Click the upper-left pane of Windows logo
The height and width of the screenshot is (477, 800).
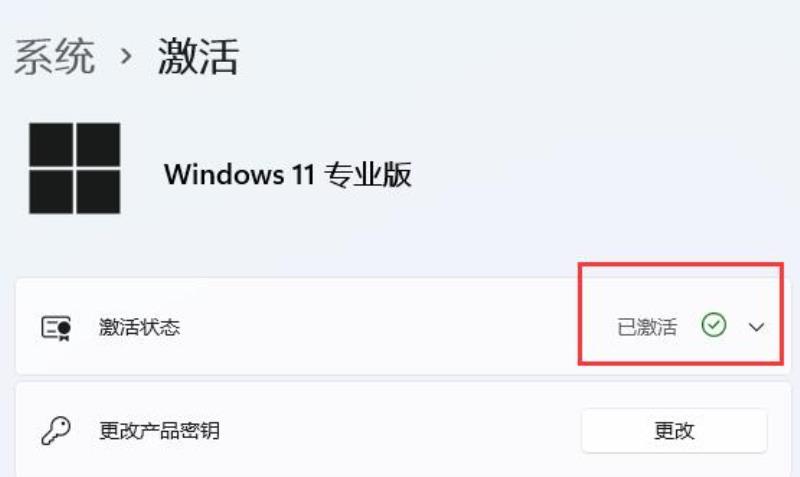(x=51, y=144)
